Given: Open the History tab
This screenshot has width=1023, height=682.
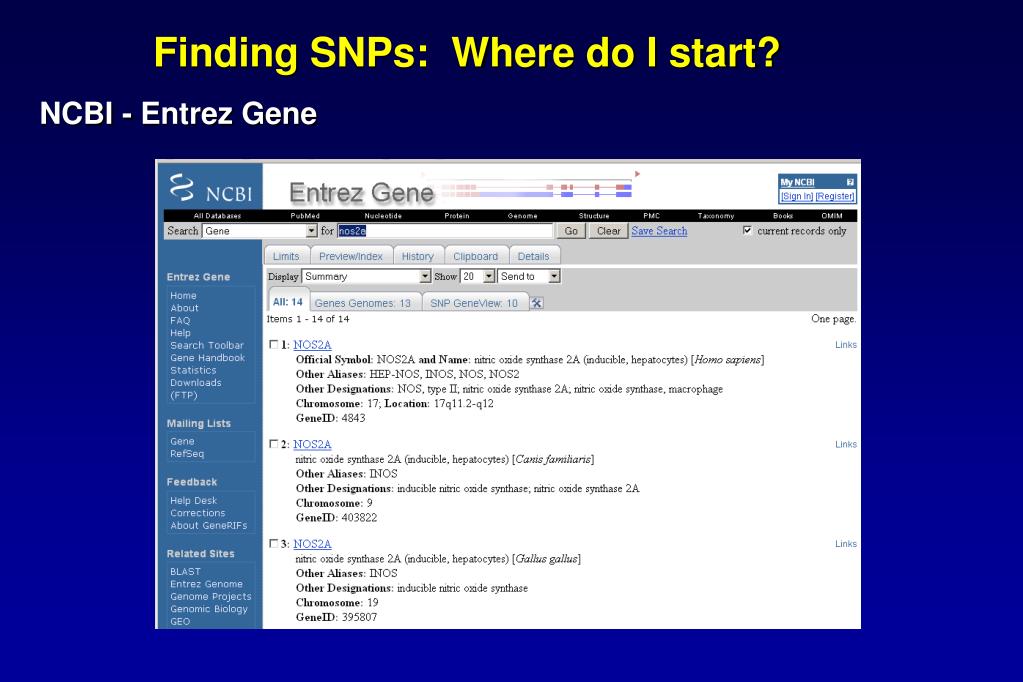Looking at the screenshot, I should click(x=418, y=256).
